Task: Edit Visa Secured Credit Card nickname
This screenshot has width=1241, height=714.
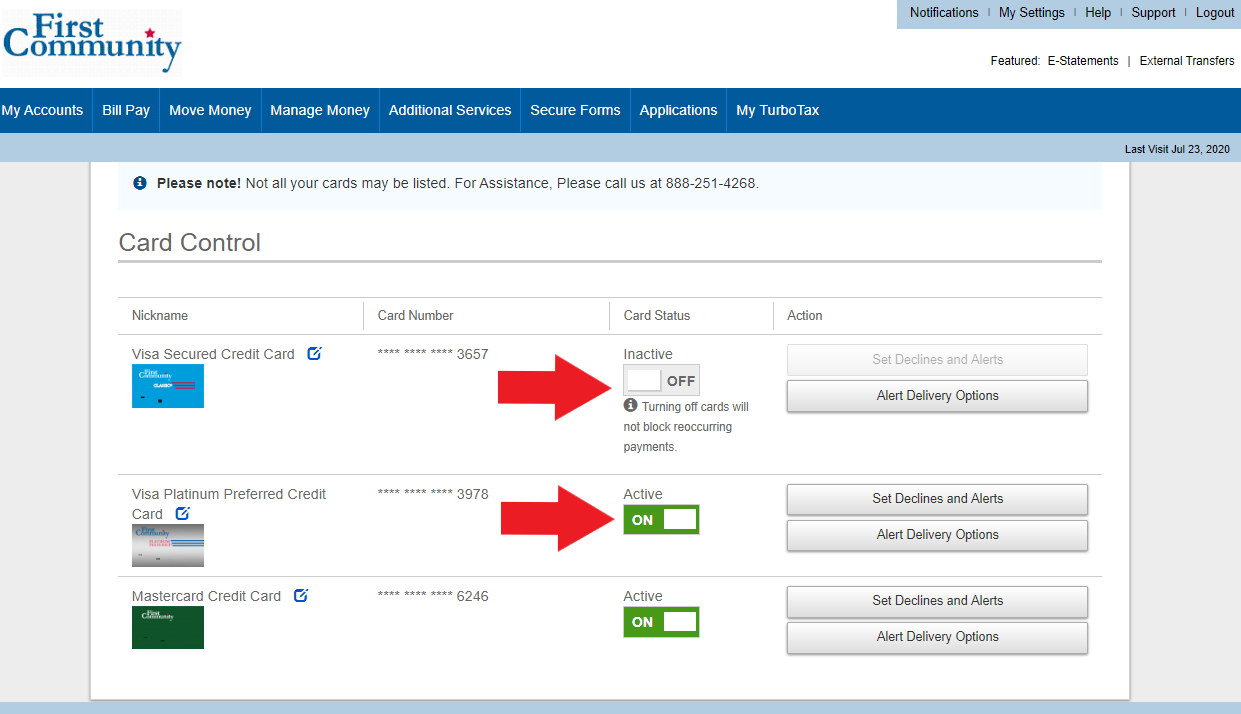Action: 314,353
